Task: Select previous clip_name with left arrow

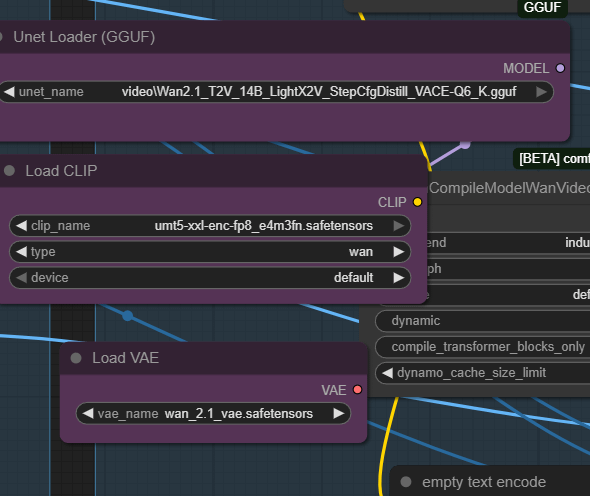Action: click(x=21, y=226)
